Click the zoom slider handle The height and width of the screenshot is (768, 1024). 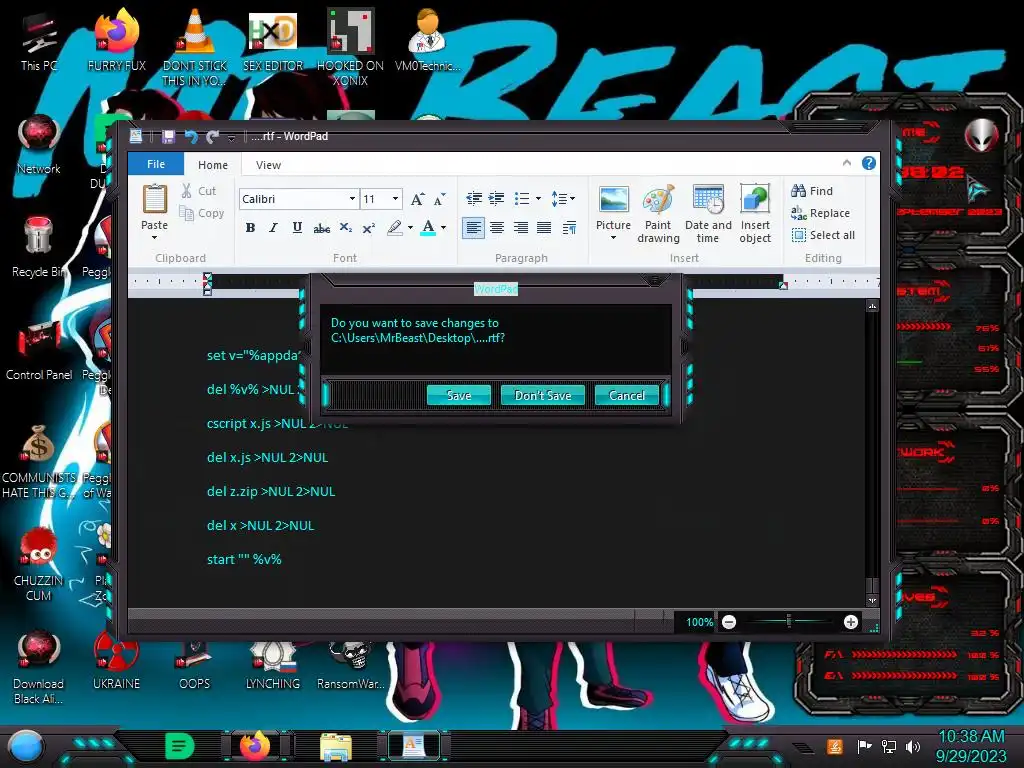pos(789,622)
